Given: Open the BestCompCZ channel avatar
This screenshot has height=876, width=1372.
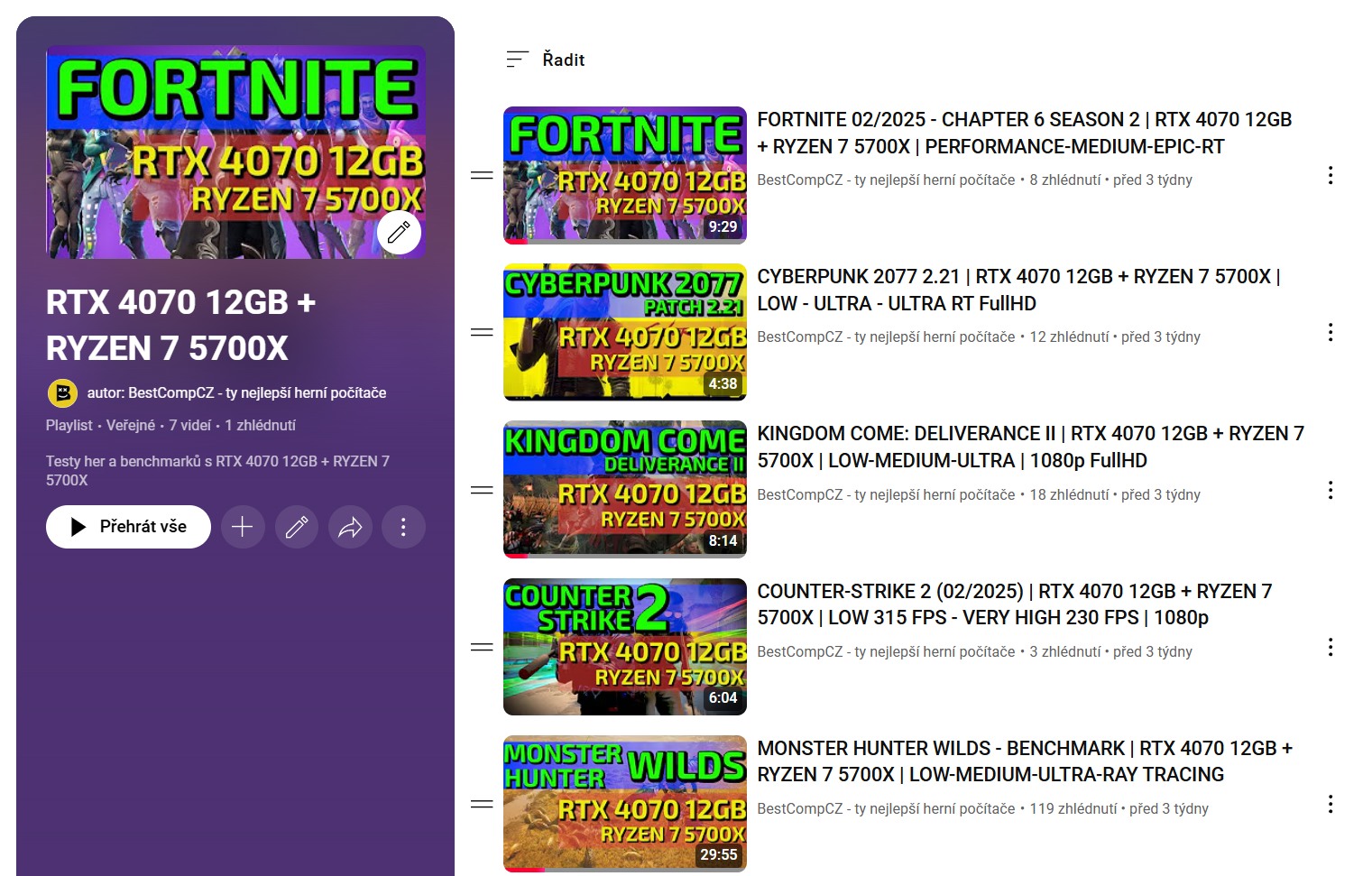Looking at the screenshot, I should pos(62,393).
